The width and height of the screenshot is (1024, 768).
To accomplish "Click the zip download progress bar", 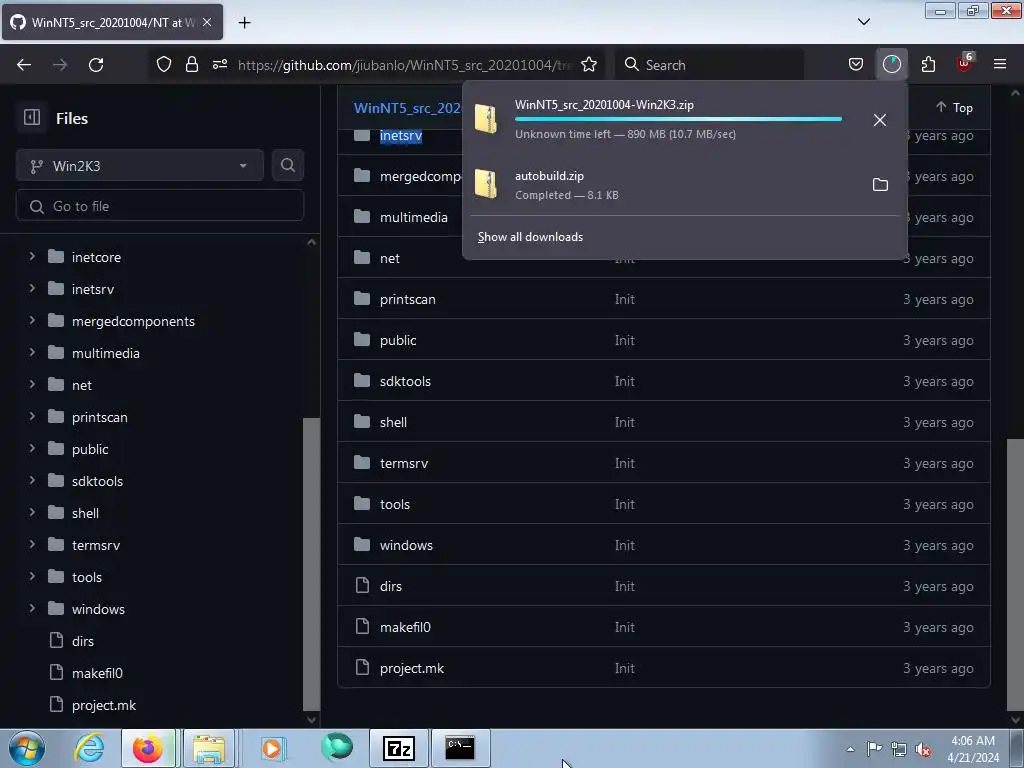I will [678, 119].
